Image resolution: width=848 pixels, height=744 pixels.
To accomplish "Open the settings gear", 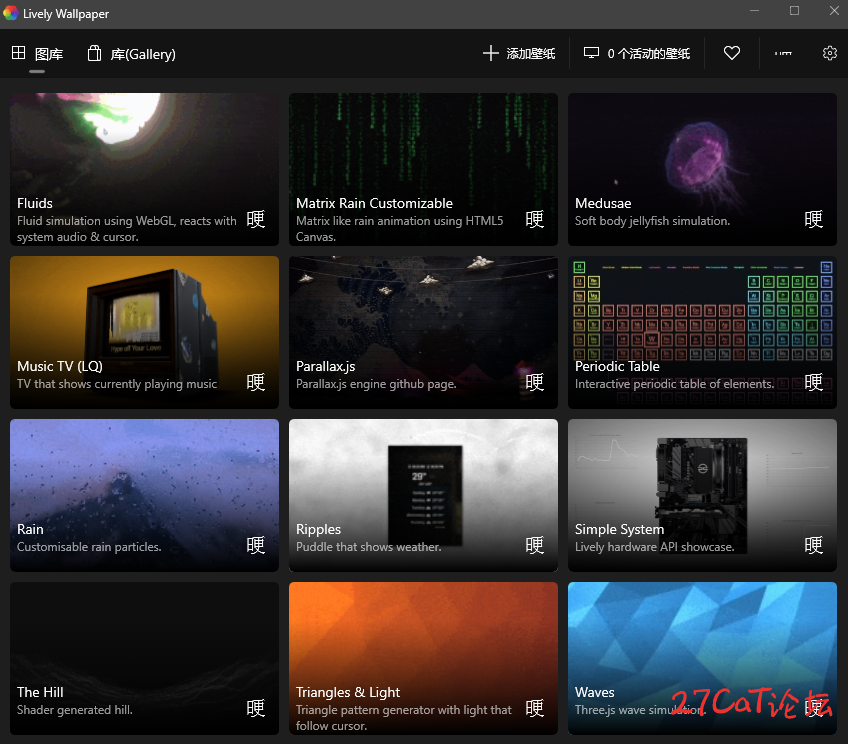I will [x=830, y=53].
